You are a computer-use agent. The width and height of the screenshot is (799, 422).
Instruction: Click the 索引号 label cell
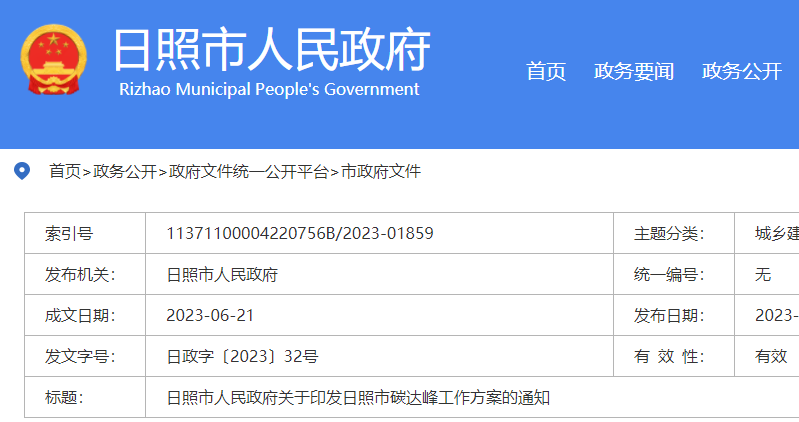click(69, 234)
